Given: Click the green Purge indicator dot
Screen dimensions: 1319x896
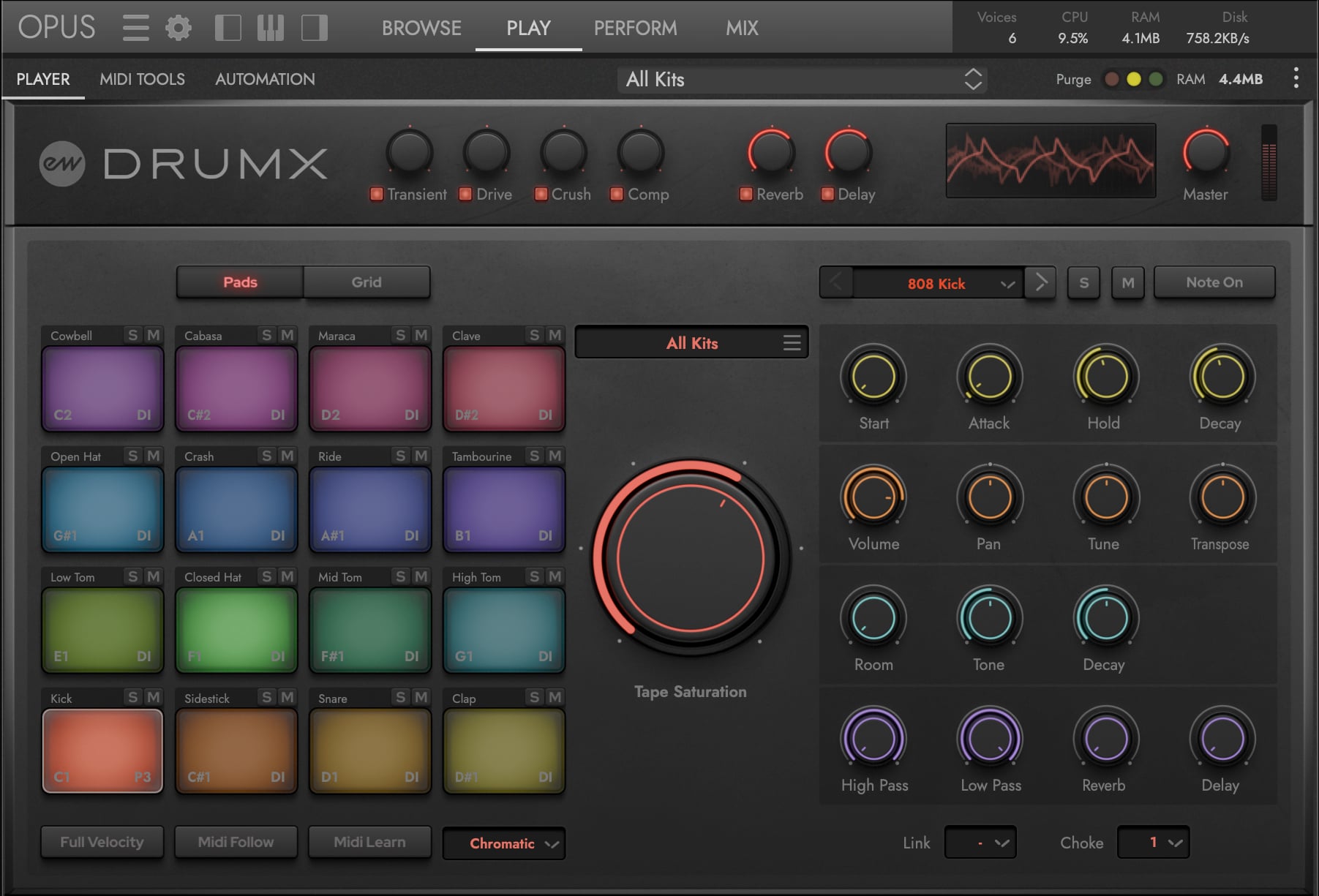Looking at the screenshot, I should 1156,79.
